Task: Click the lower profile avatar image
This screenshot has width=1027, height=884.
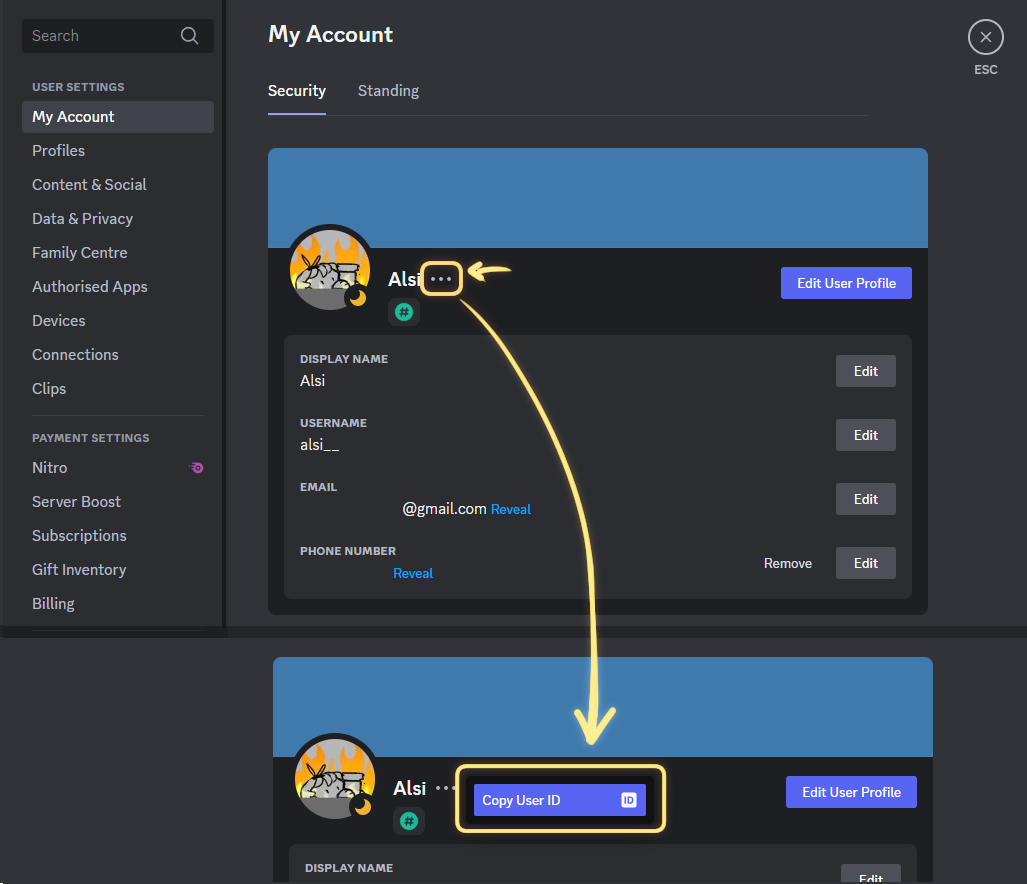Action: click(x=335, y=778)
